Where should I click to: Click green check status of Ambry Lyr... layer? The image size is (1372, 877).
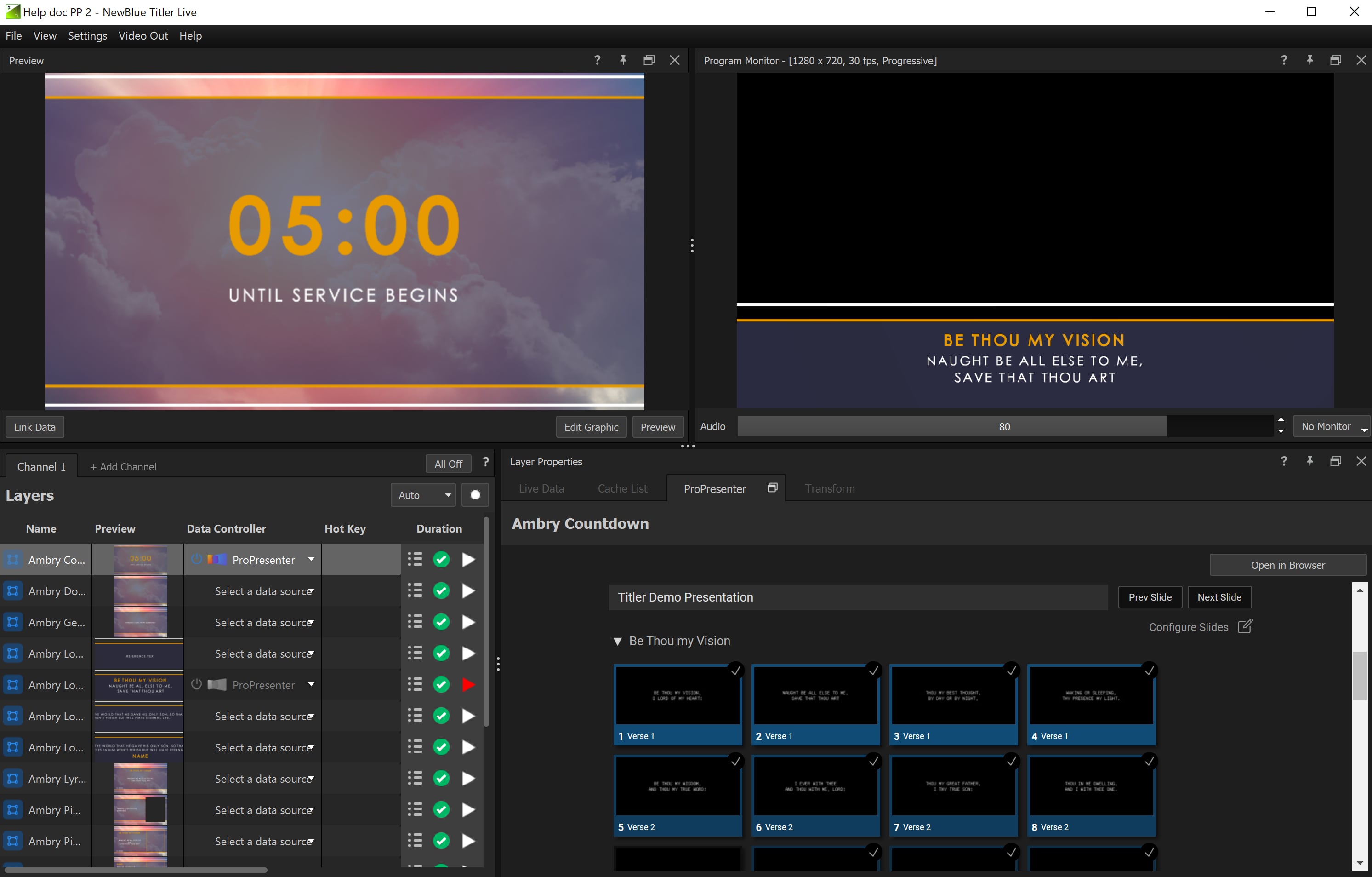pyautogui.click(x=441, y=778)
